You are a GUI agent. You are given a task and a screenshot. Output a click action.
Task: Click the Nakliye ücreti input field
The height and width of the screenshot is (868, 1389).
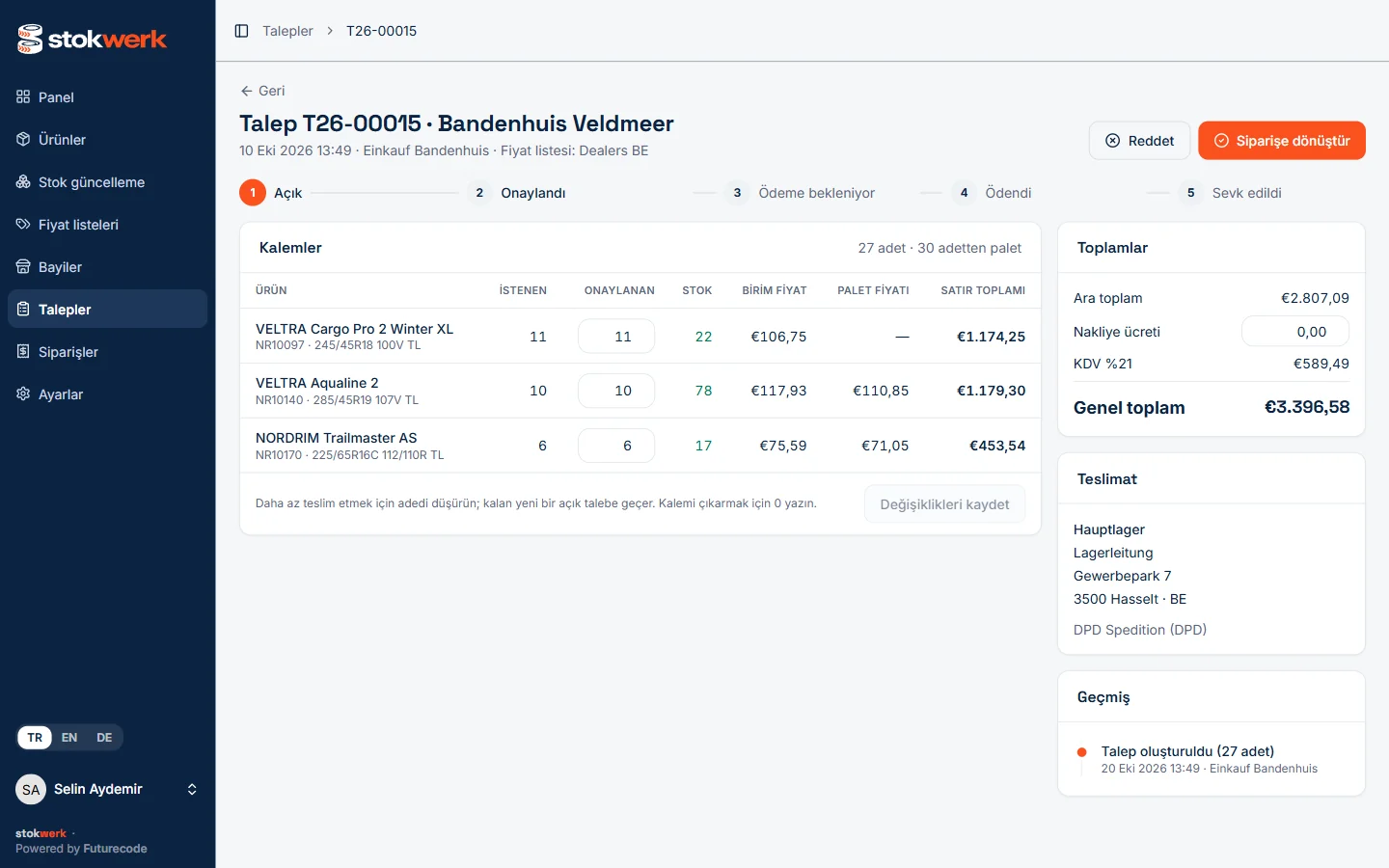click(1295, 332)
